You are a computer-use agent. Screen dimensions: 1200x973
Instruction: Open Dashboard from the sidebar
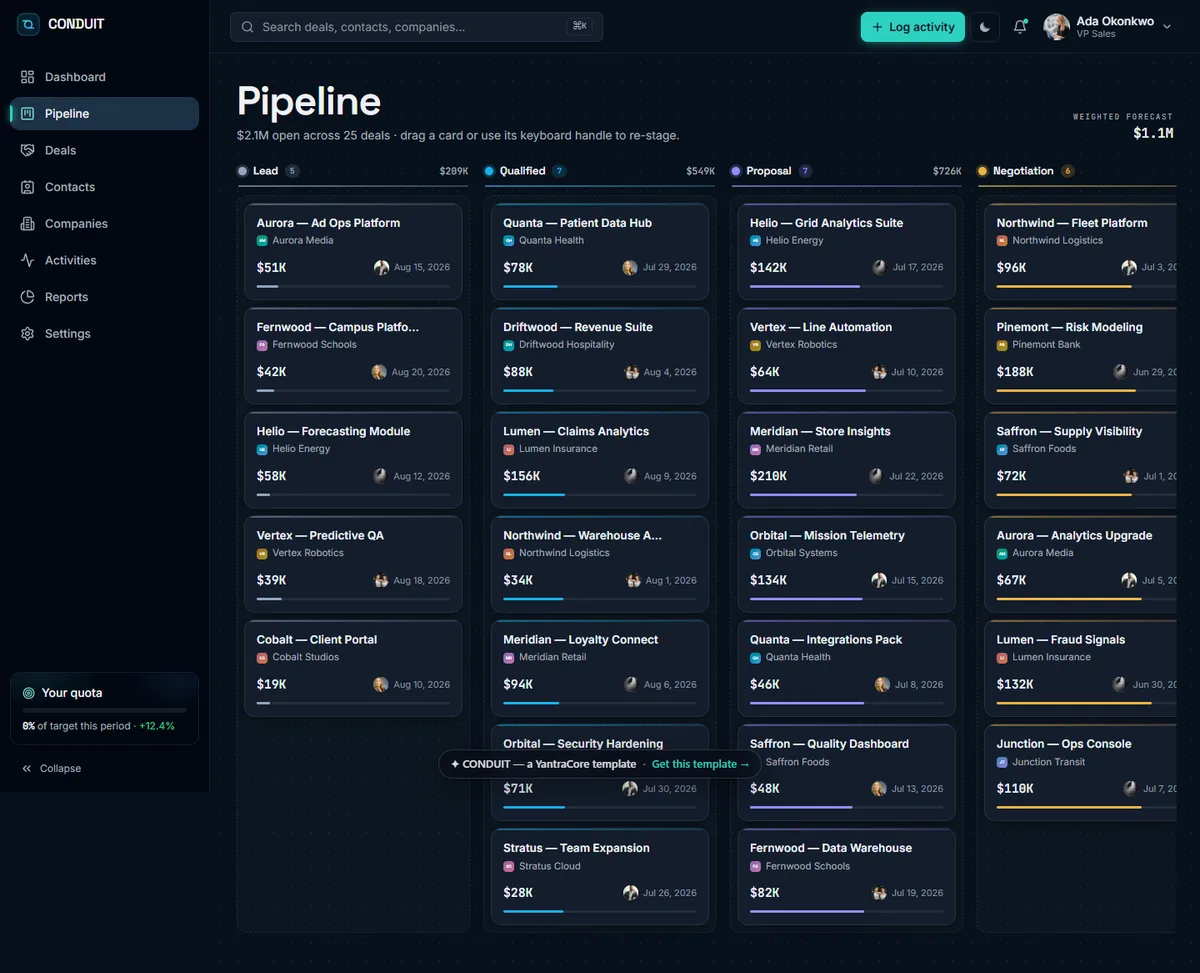[x=104, y=77]
